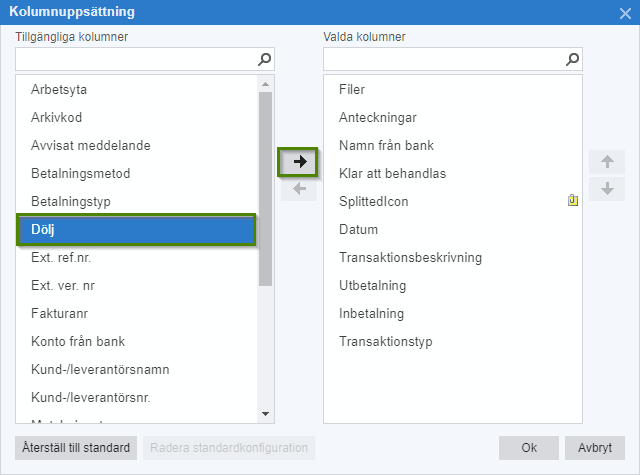Viewport: 640px width, 475px height.
Task: Select Fakturanr in available columns
Action: tap(60, 314)
